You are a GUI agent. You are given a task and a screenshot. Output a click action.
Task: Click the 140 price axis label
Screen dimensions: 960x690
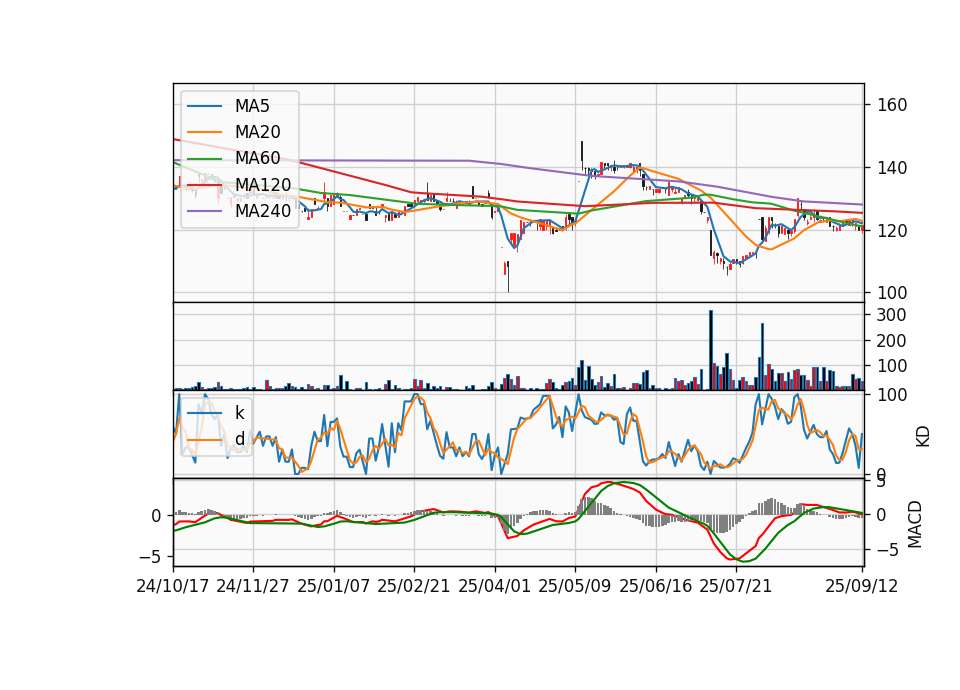(x=892, y=168)
